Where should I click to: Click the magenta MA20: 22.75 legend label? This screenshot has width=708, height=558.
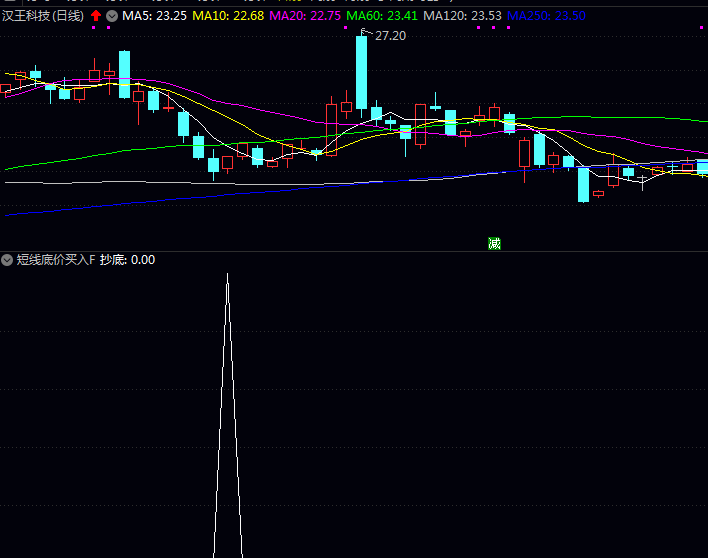click(x=305, y=16)
